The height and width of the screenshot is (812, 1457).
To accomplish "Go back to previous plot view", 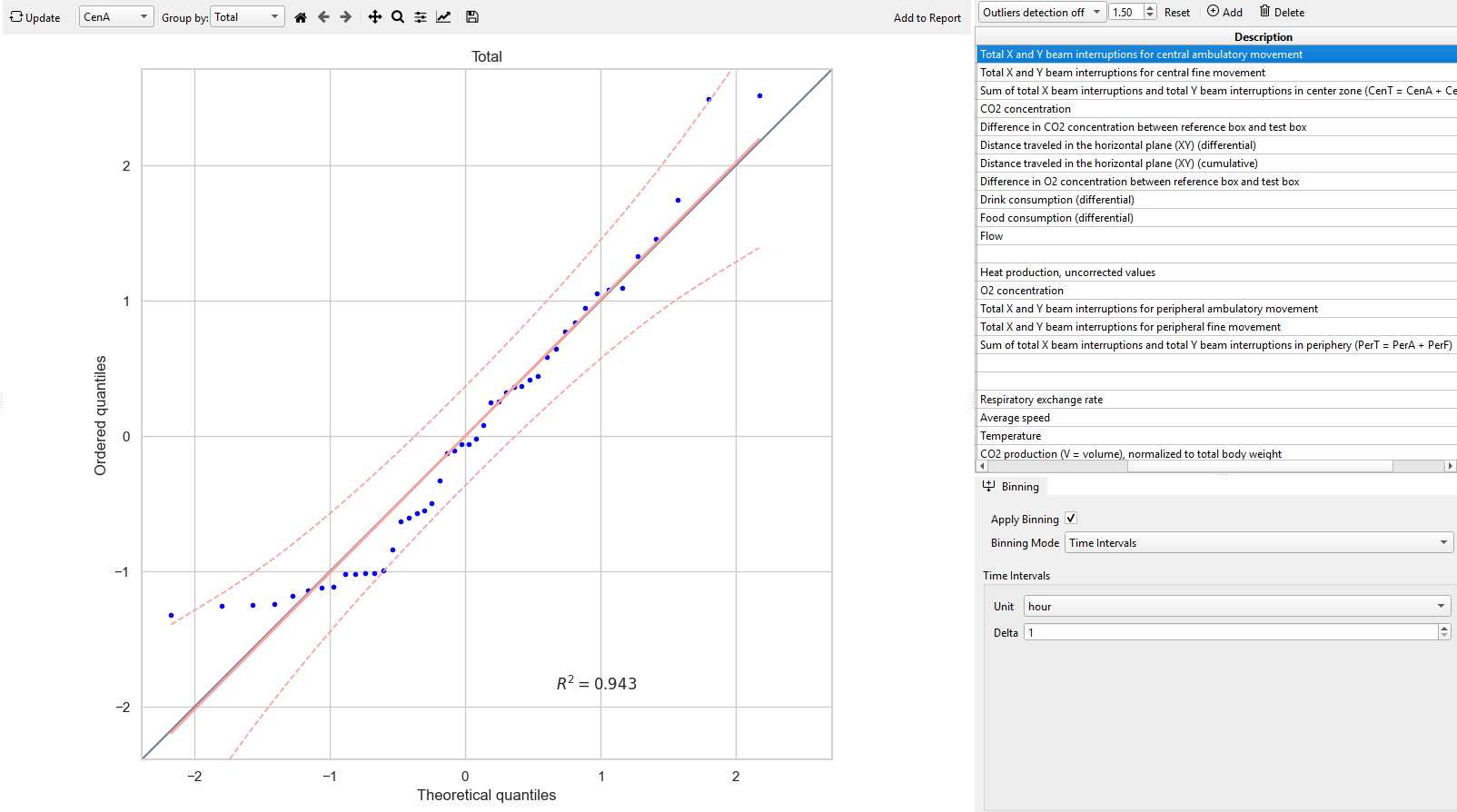I will coord(323,17).
